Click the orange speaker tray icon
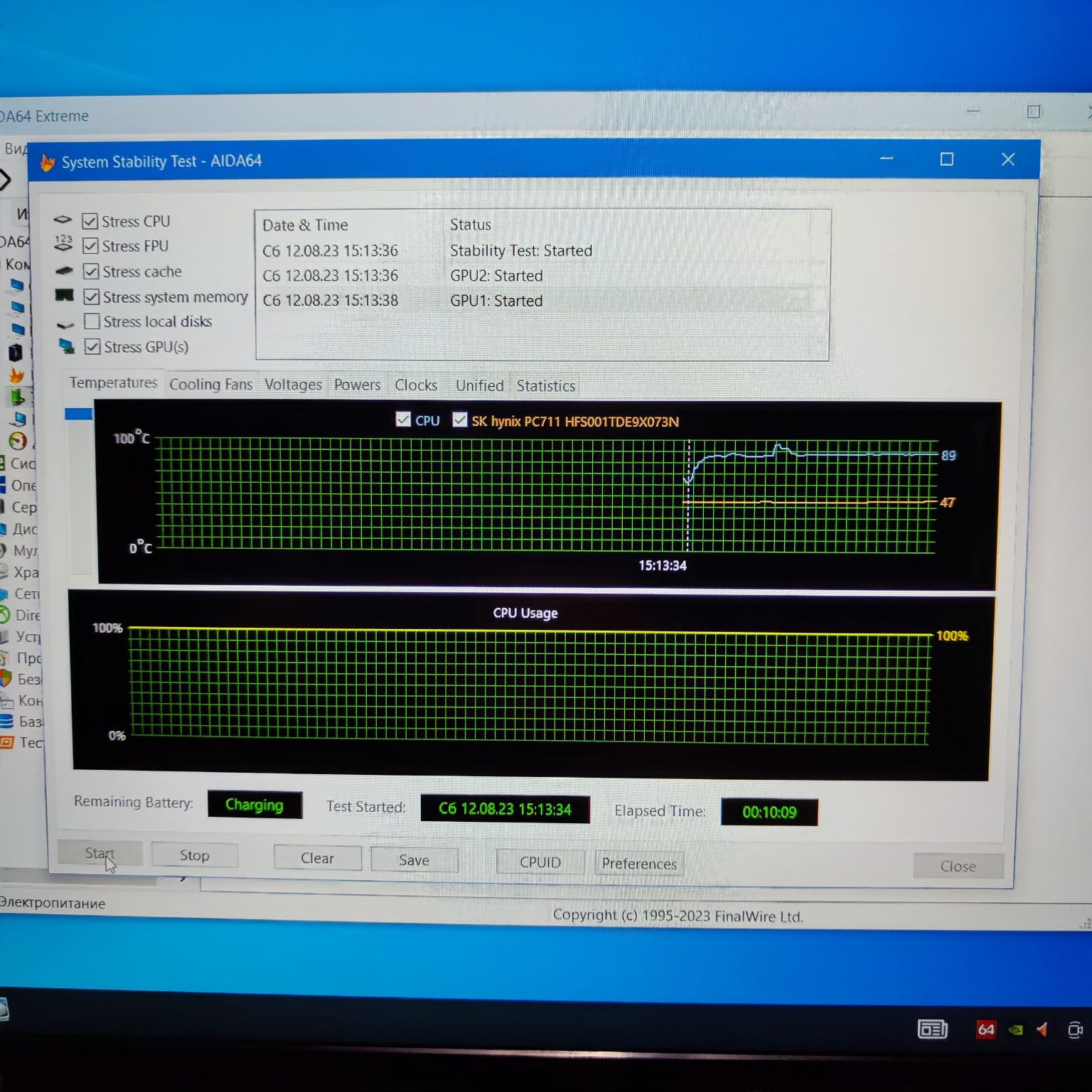Screen dimensions: 1092x1092 1042,1029
